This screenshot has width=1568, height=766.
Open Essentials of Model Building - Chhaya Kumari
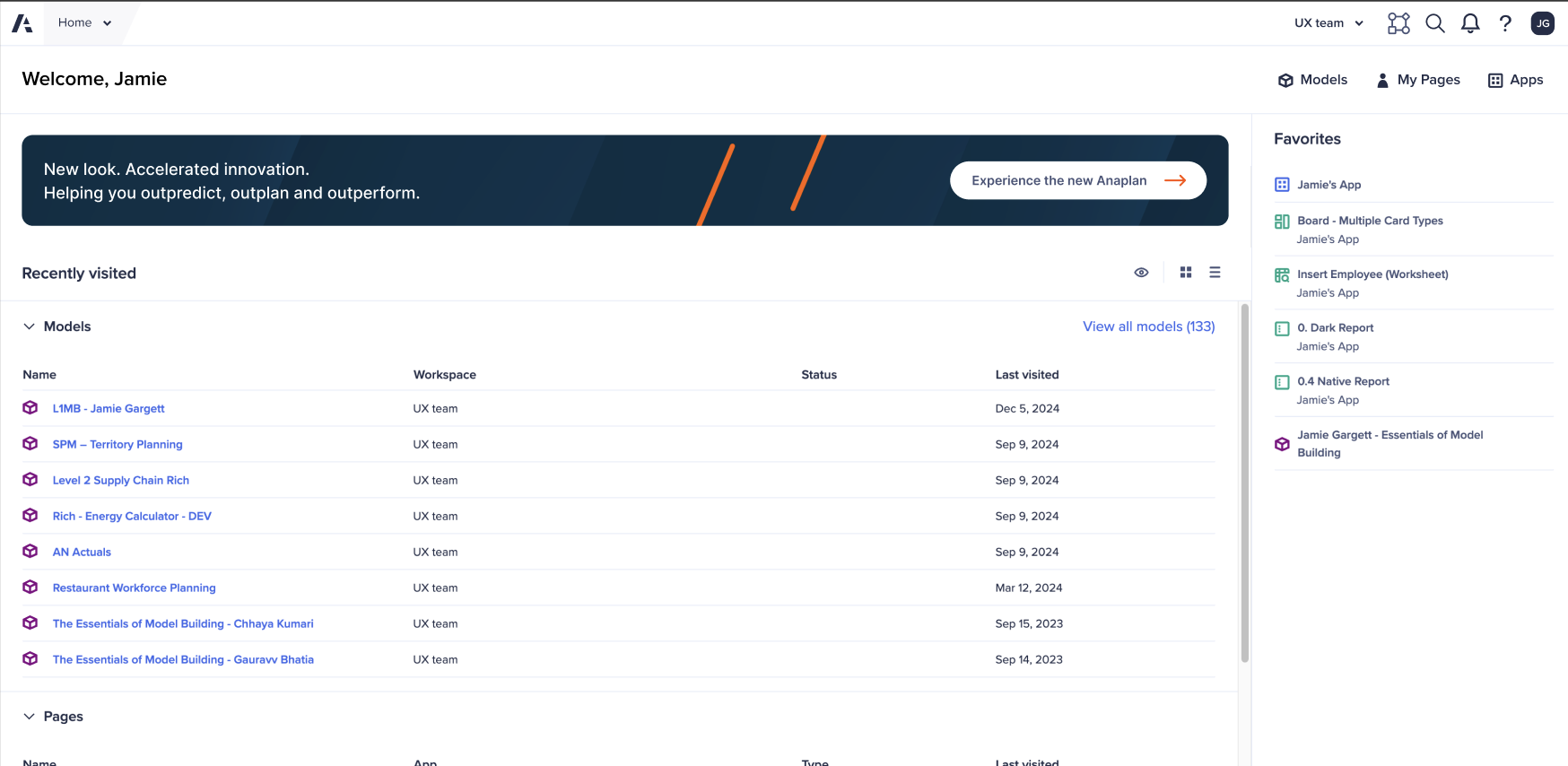183,623
